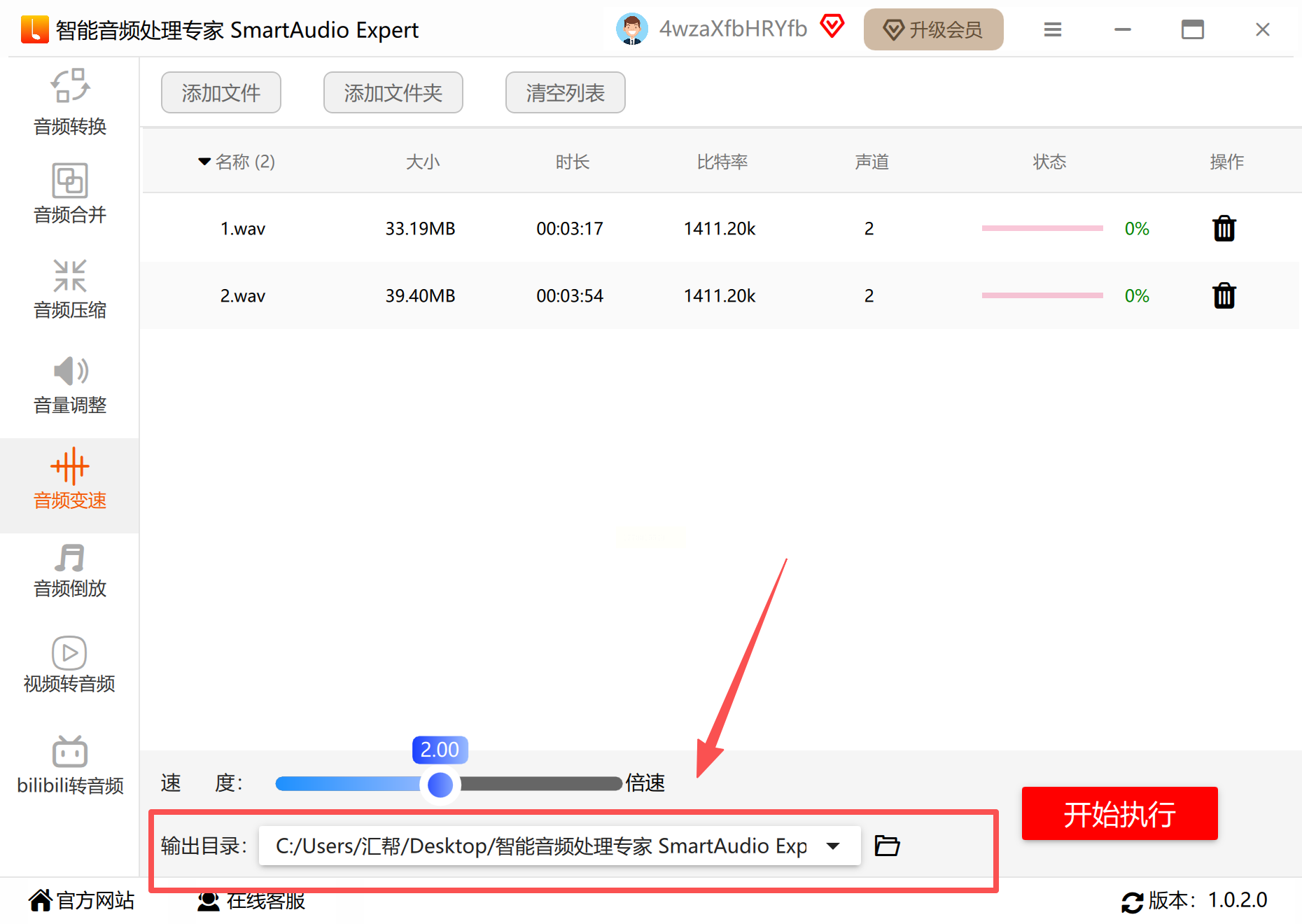Click the 输出目录 path field
The image size is (1302, 924).
pyautogui.click(x=559, y=846)
